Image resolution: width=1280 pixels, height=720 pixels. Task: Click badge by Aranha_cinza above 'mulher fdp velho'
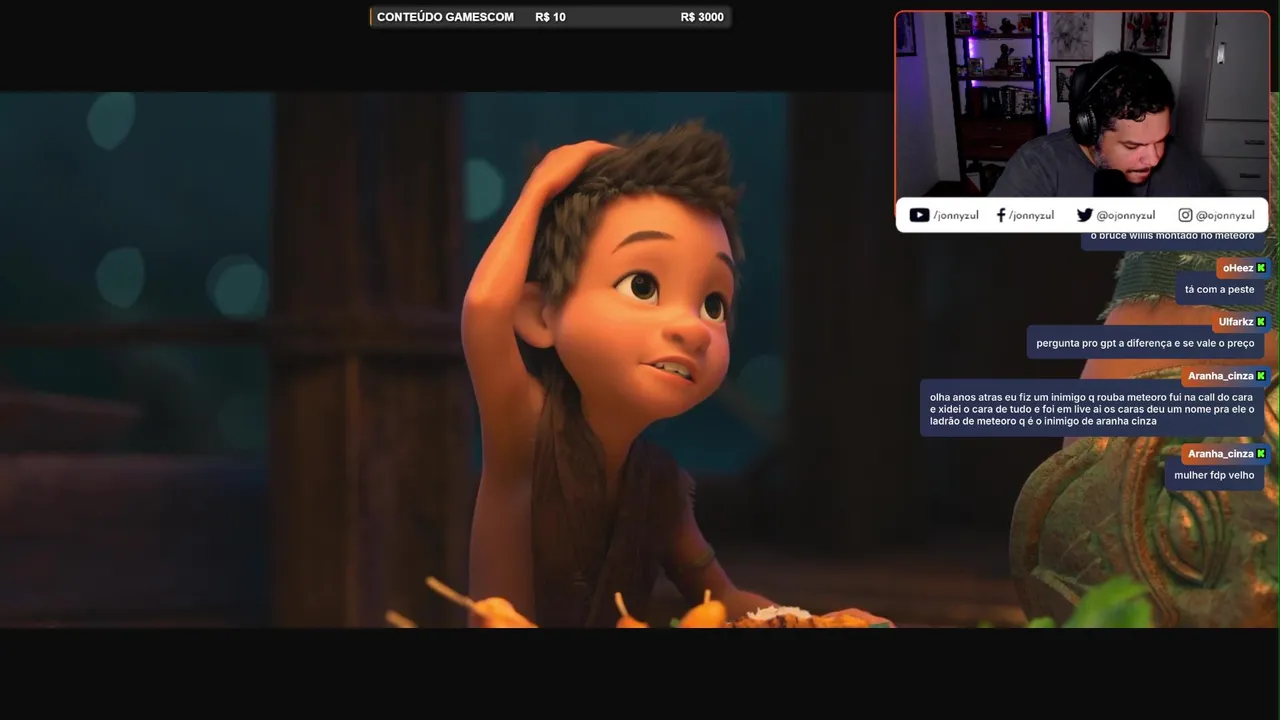[1261, 454]
